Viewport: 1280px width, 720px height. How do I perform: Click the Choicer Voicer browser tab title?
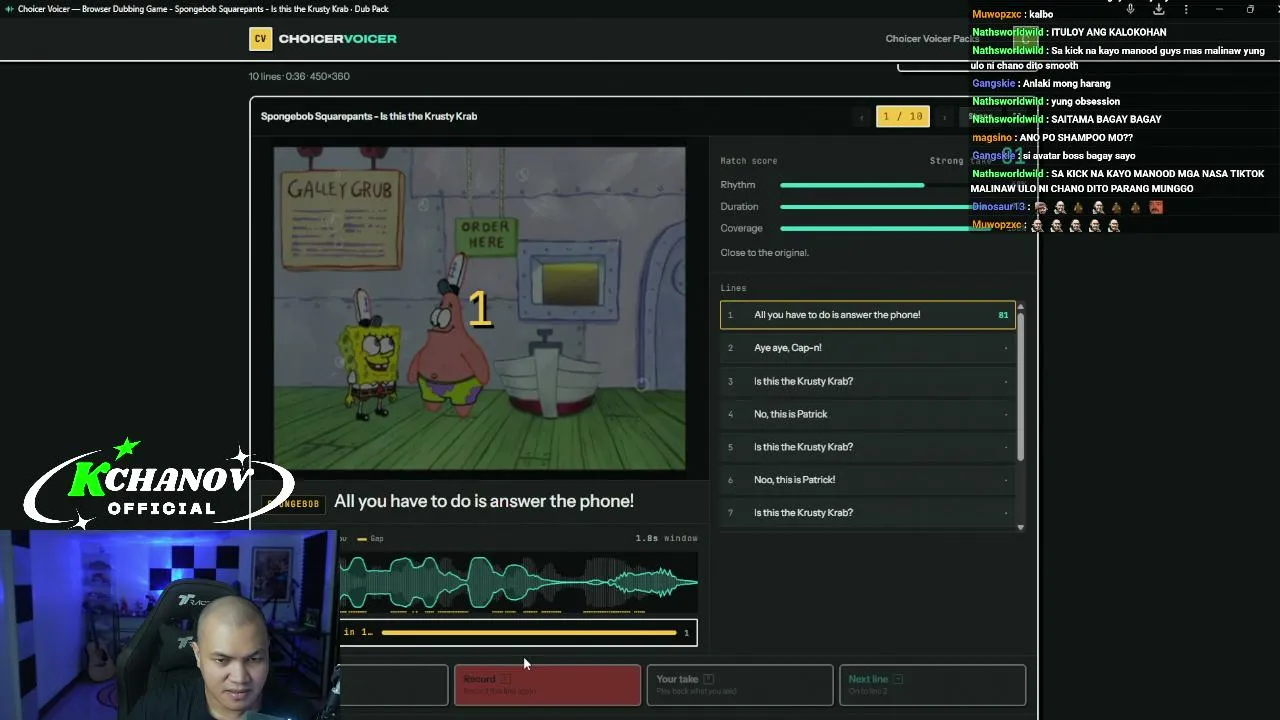(203, 9)
